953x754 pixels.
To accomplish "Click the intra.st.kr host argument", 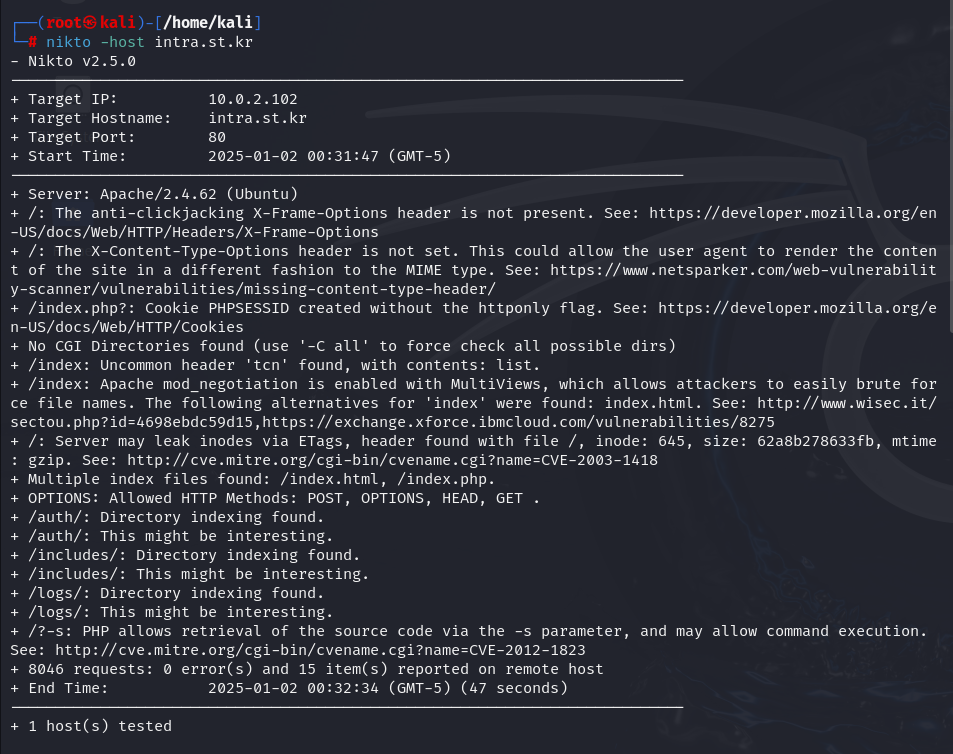I will 204,42.
